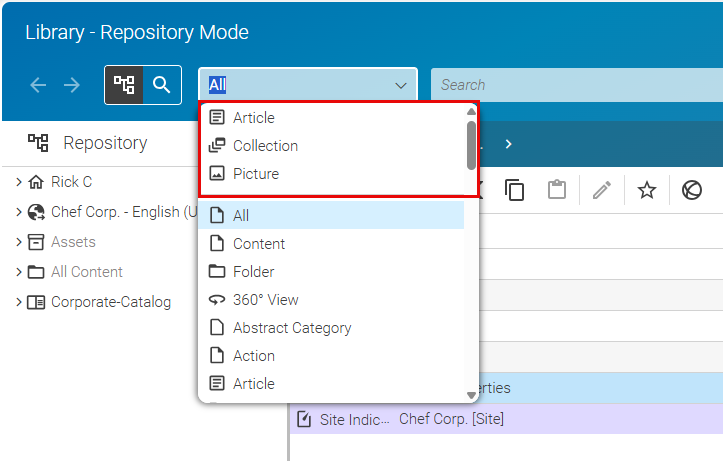This screenshot has height=461, width=723.
Task: Go forward with the right arrow
Action: [x=72, y=85]
